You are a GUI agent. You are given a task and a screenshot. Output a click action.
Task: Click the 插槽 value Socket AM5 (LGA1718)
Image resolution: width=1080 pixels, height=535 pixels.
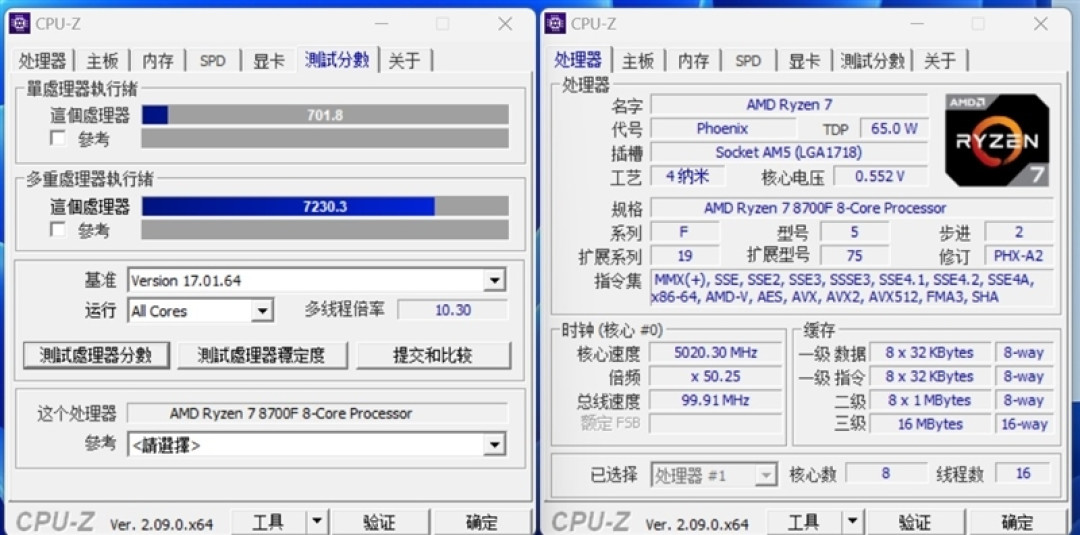(789, 151)
